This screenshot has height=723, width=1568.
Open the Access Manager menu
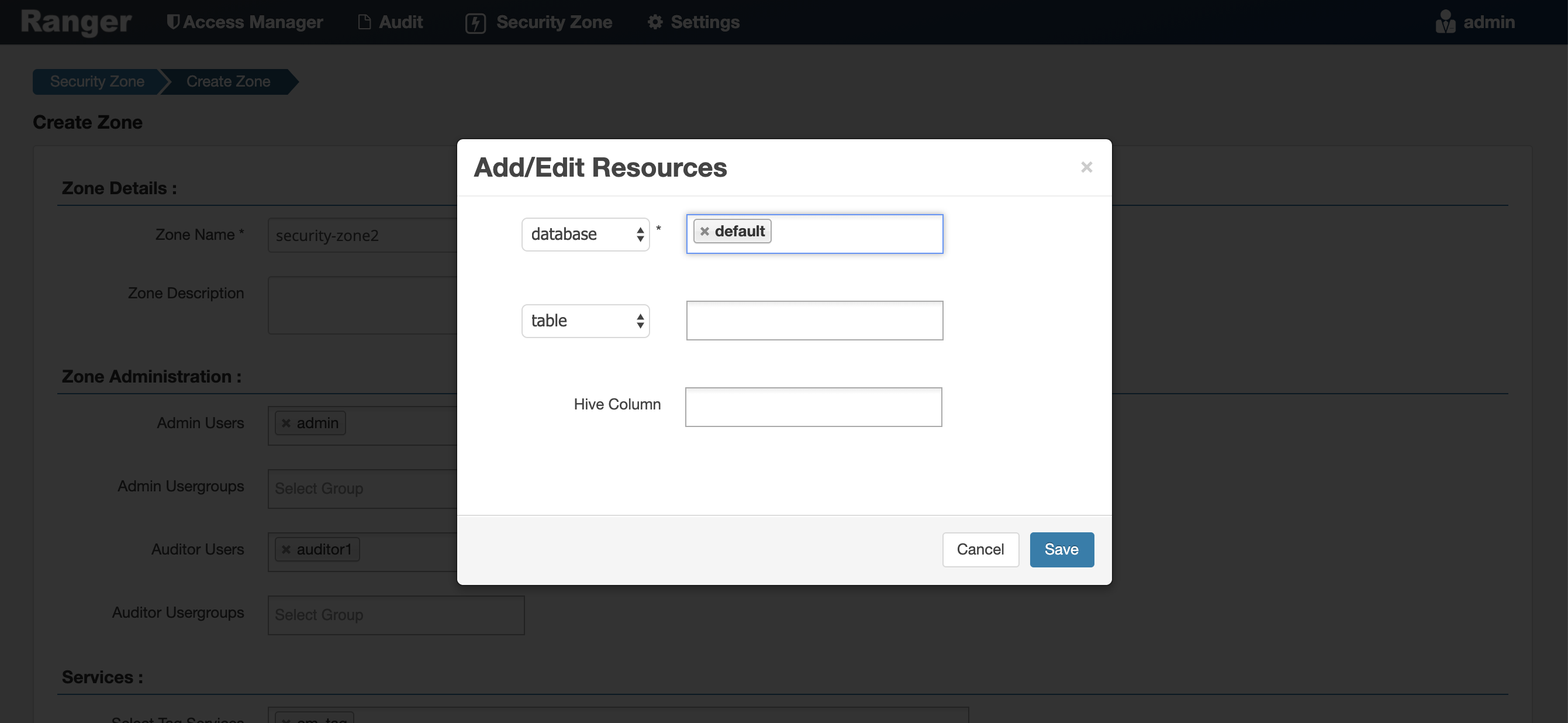tap(252, 22)
